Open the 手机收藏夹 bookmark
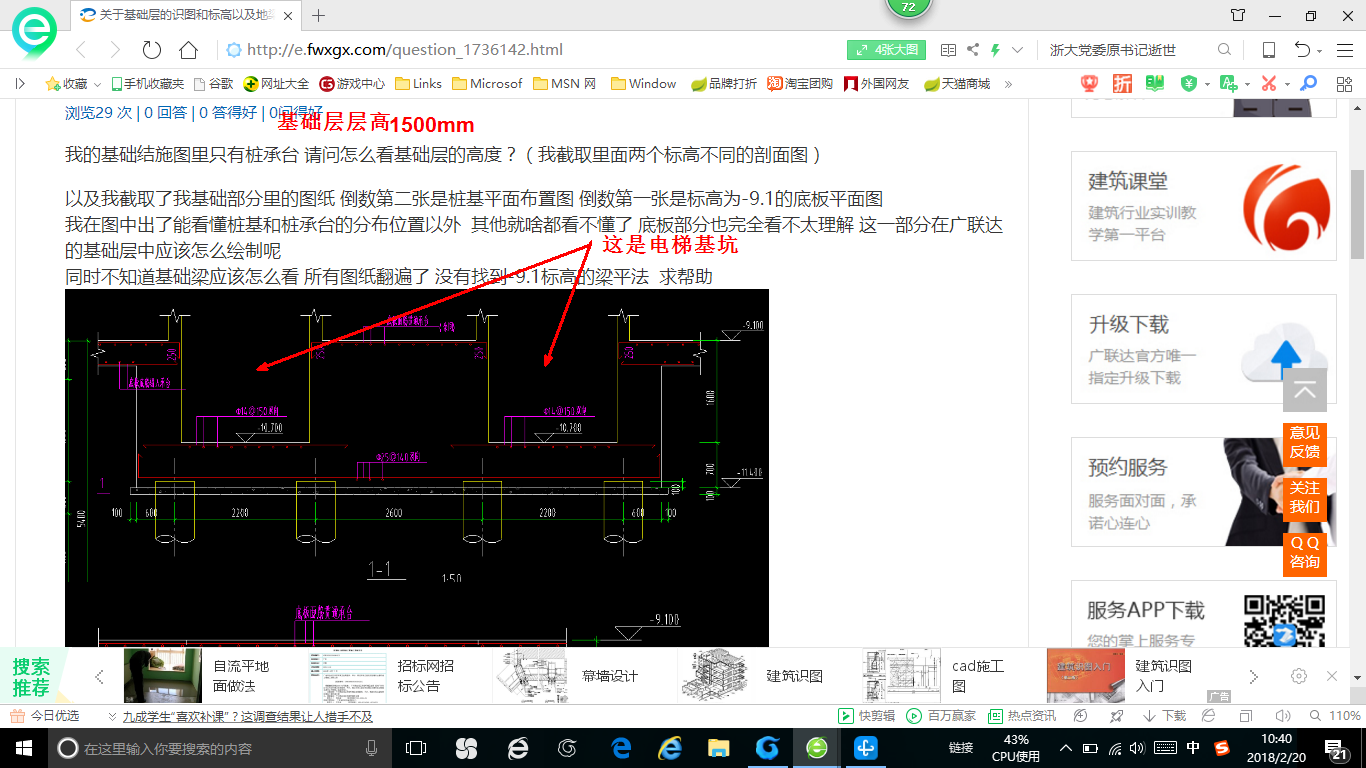Screen dimensions: 1366x768 147,84
